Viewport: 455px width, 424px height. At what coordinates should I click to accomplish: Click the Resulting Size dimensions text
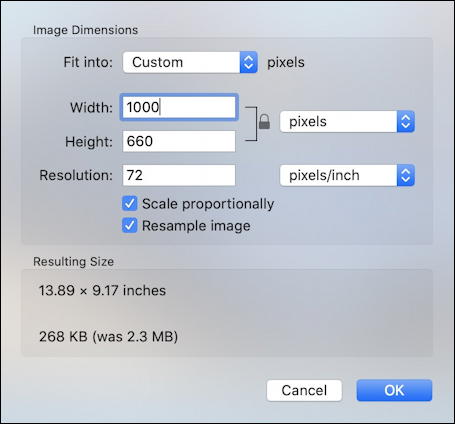102,291
